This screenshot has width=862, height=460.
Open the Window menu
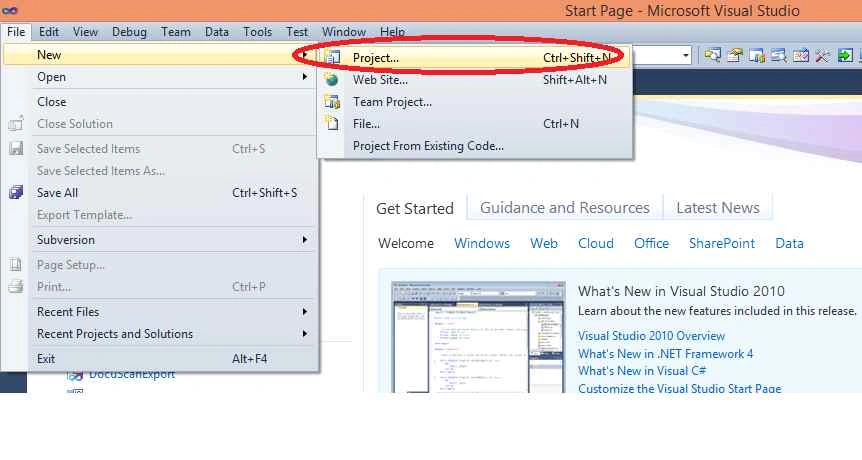pyautogui.click(x=344, y=32)
